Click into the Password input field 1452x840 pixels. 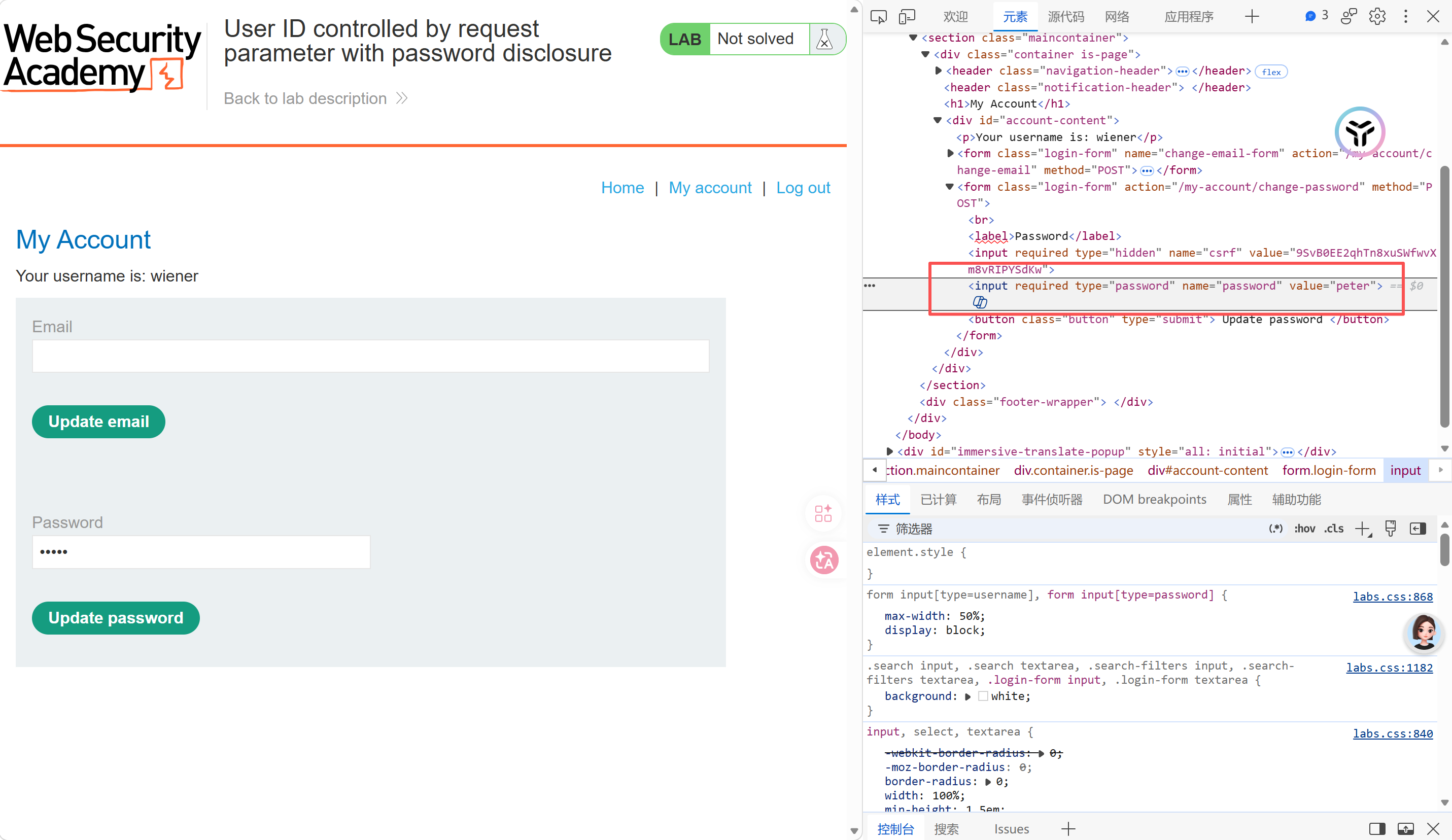point(201,552)
